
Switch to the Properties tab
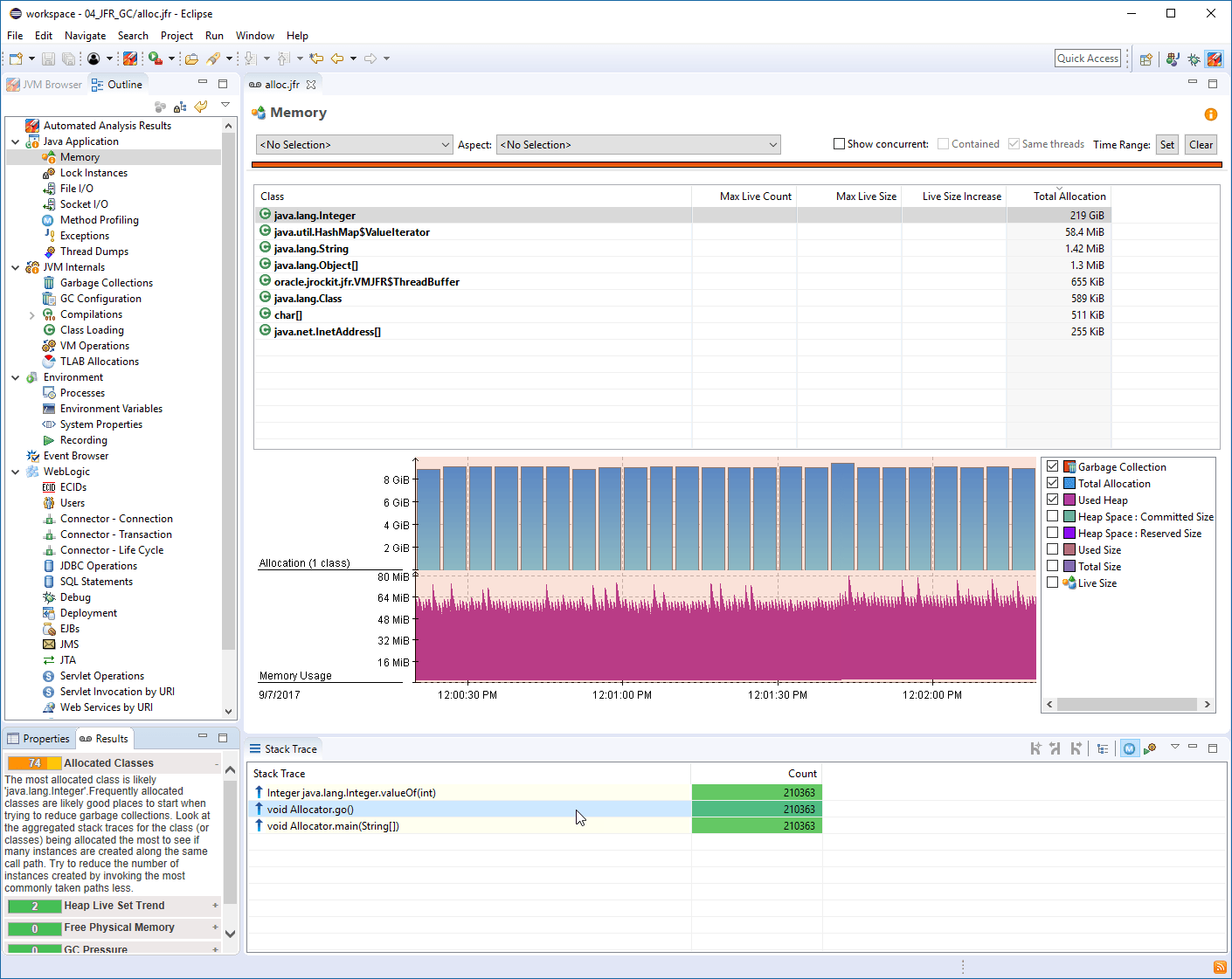click(38, 739)
